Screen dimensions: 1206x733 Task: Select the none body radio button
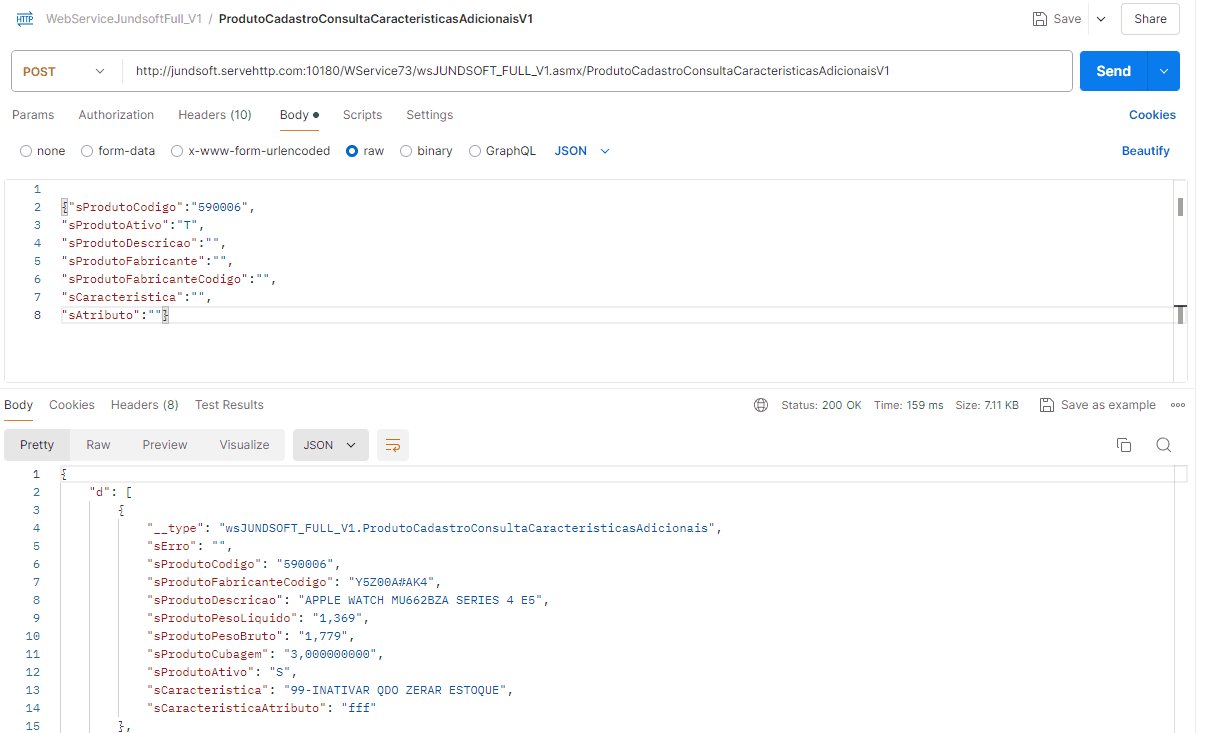click(26, 151)
